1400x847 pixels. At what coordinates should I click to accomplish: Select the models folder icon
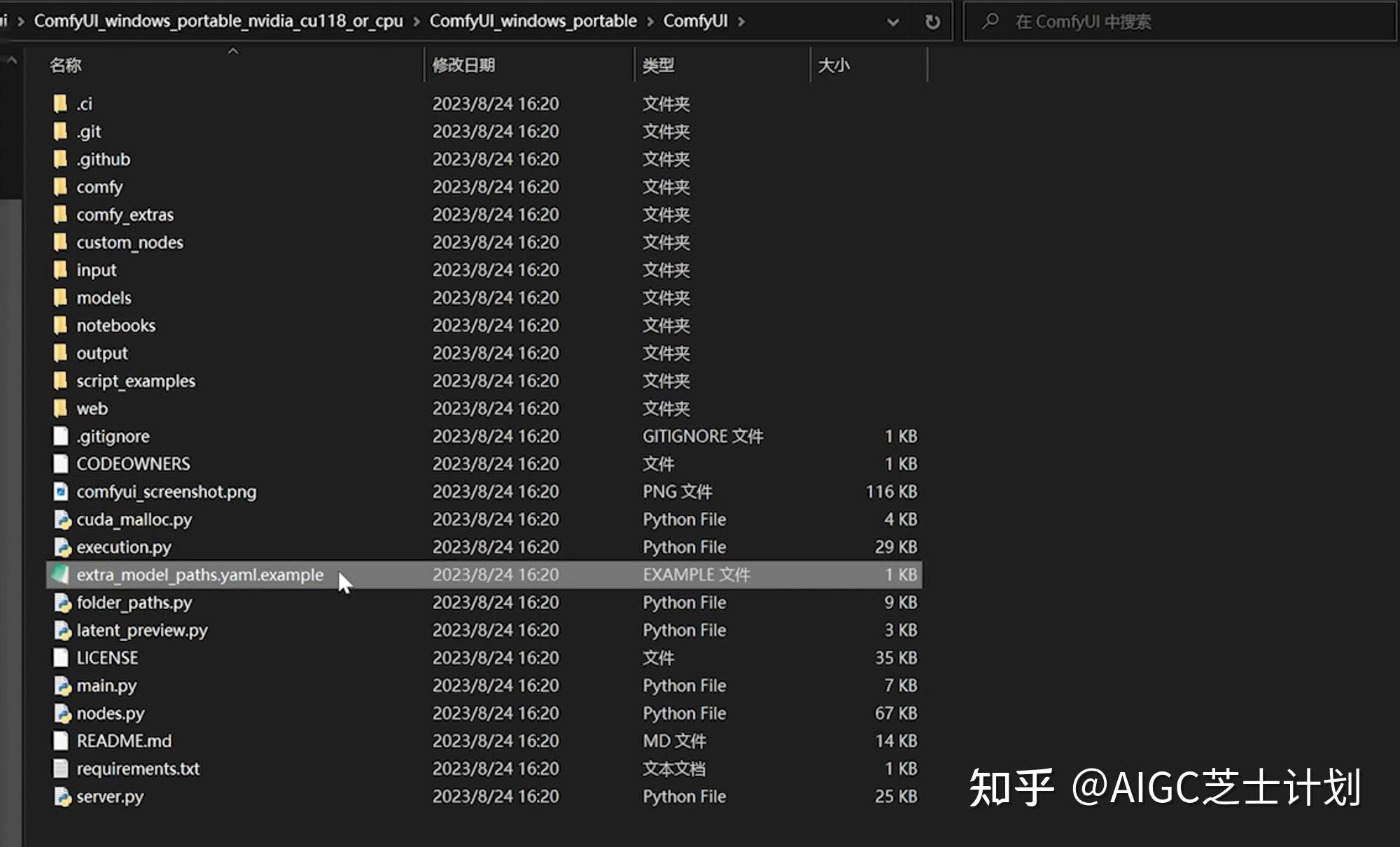pyautogui.click(x=61, y=298)
